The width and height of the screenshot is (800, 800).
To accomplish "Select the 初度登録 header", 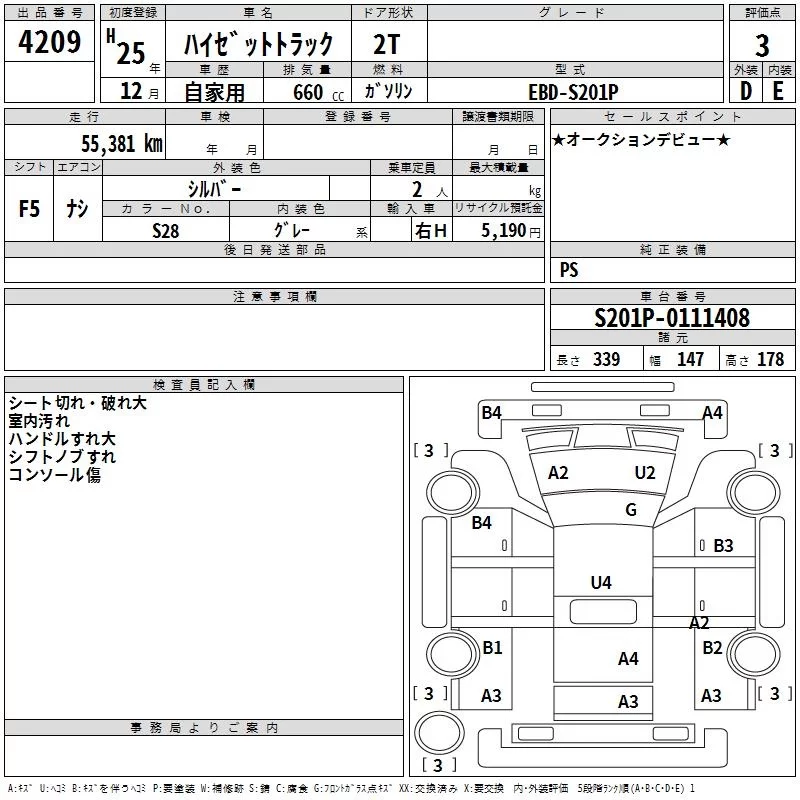I will coord(133,13).
